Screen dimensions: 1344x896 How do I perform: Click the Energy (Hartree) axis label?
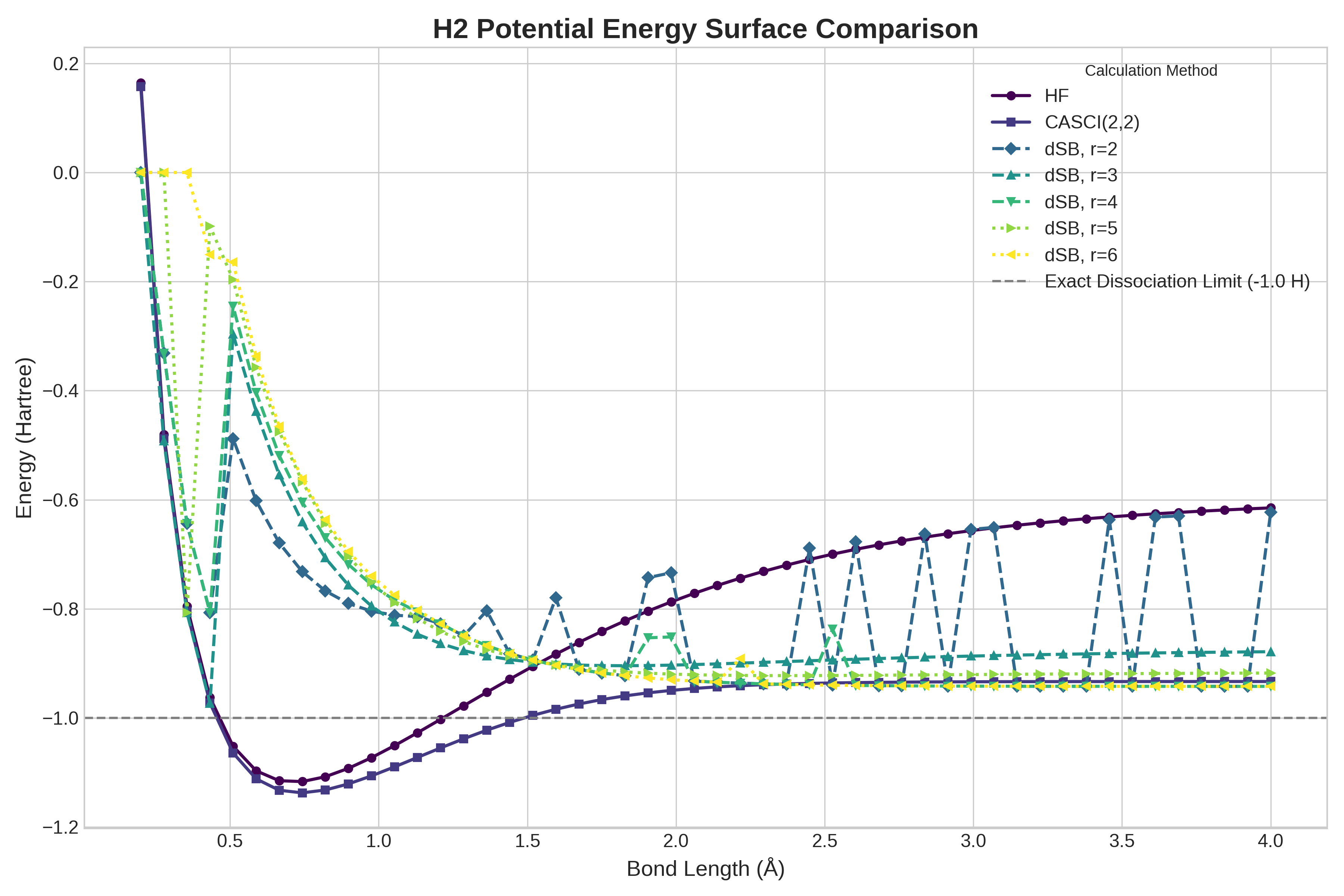pos(24,438)
